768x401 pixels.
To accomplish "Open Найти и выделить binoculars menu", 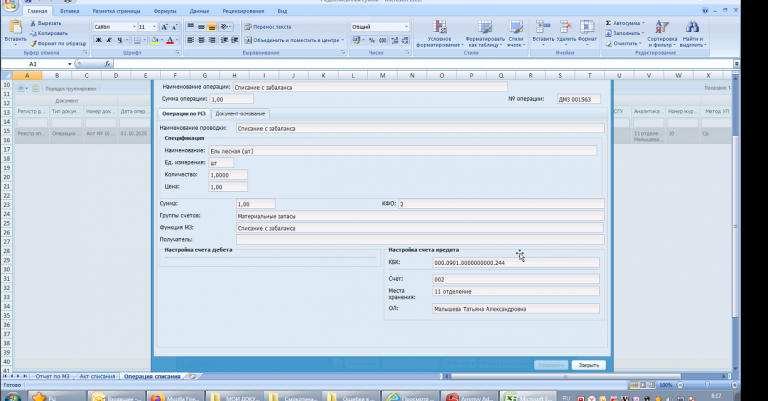I will pos(692,33).
